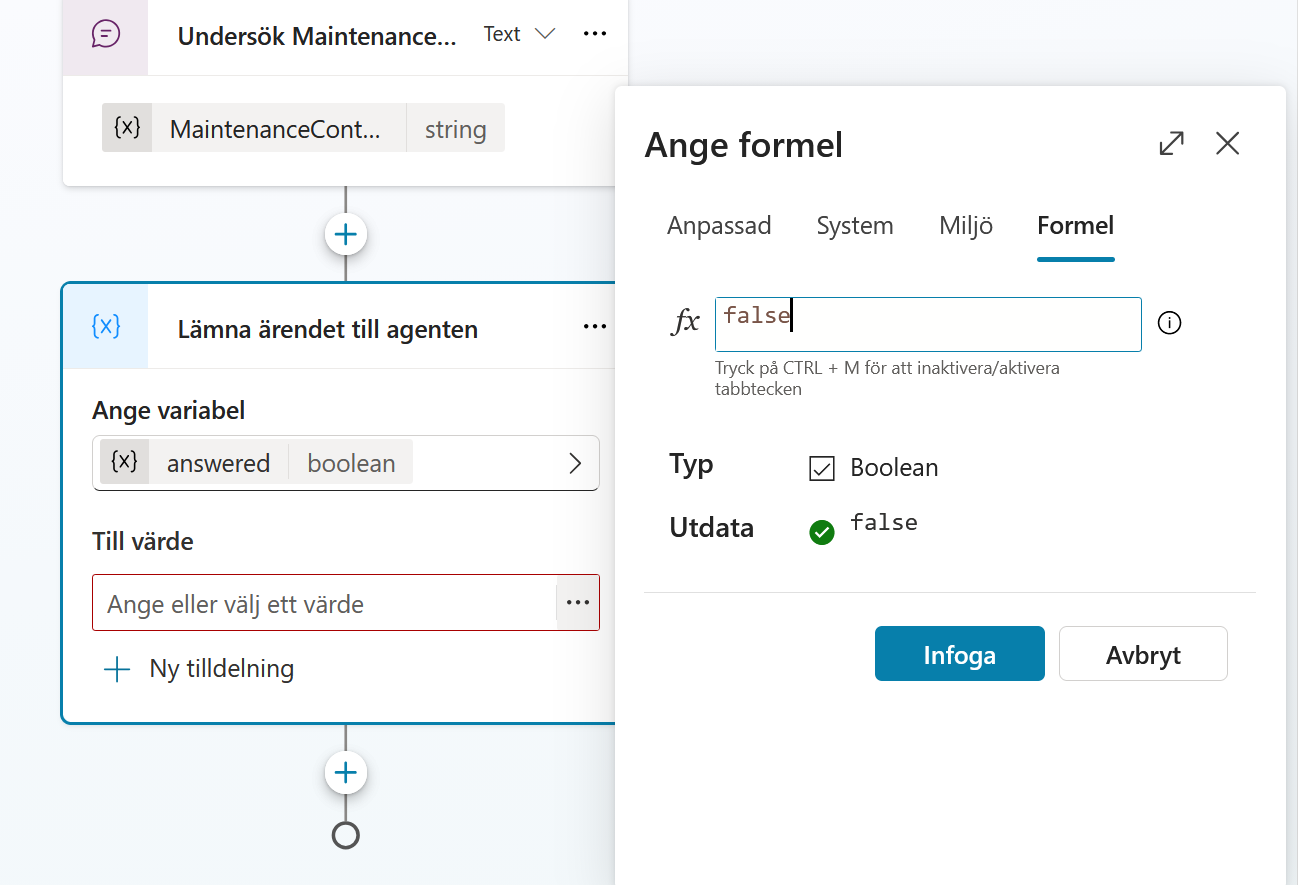Open the Text type dropdown
1298x885 pixels.
(x=519, y=34)
